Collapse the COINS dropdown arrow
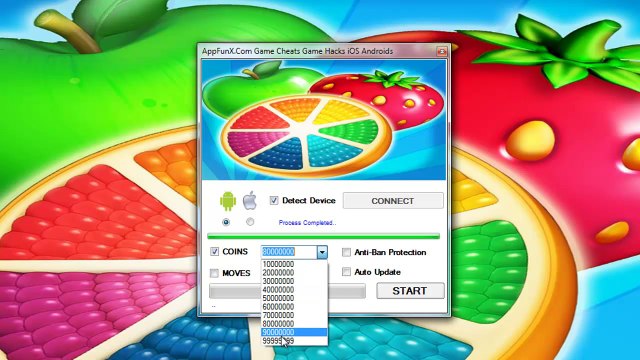Image resolution: width=640 pixels, height=360 pixels. (x=322, y=252)
